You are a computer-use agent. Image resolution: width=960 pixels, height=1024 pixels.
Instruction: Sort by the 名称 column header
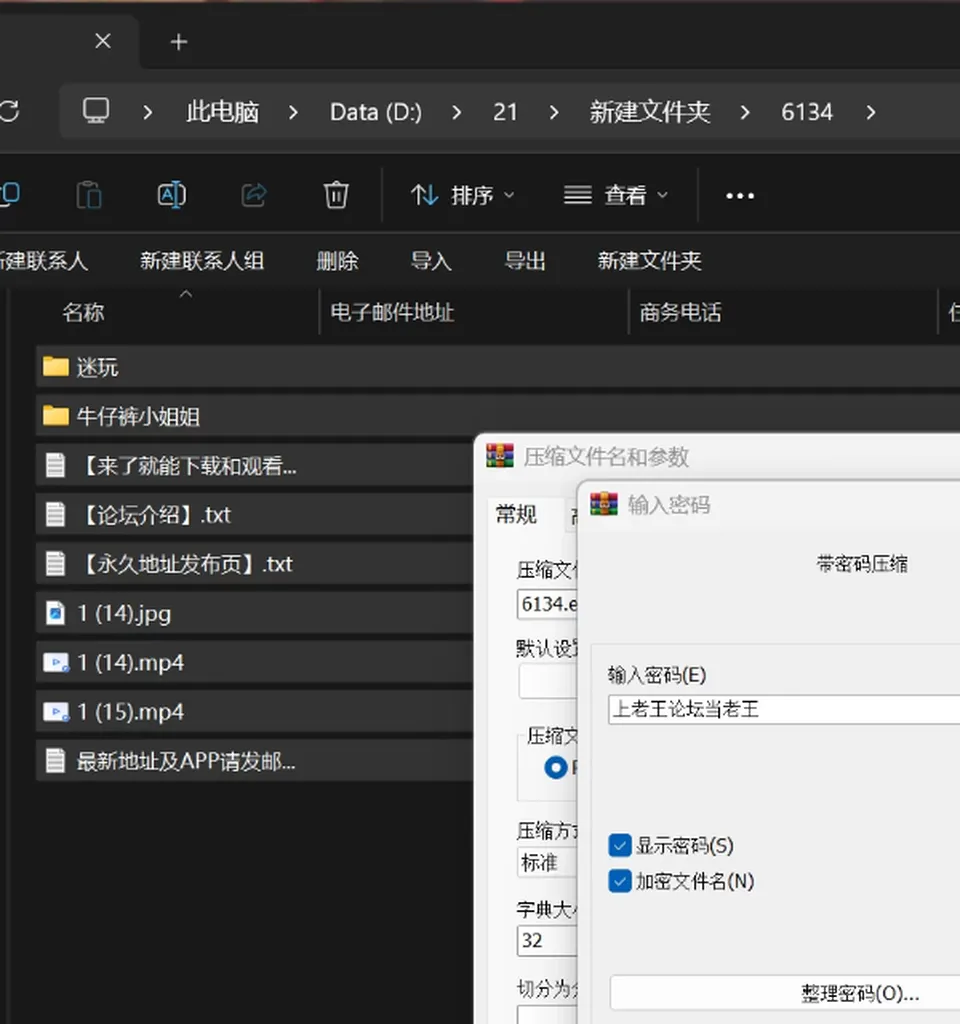click(83, 312)
